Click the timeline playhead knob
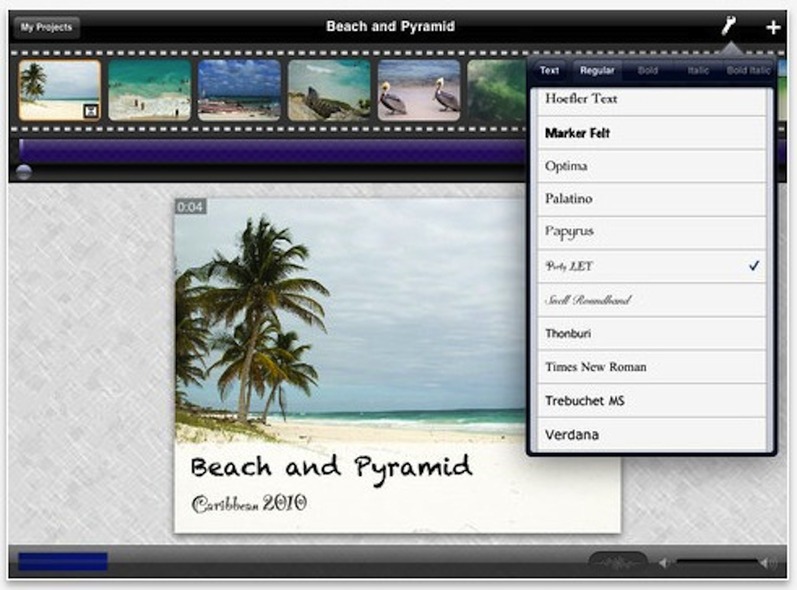 click(x=24, y=172)
